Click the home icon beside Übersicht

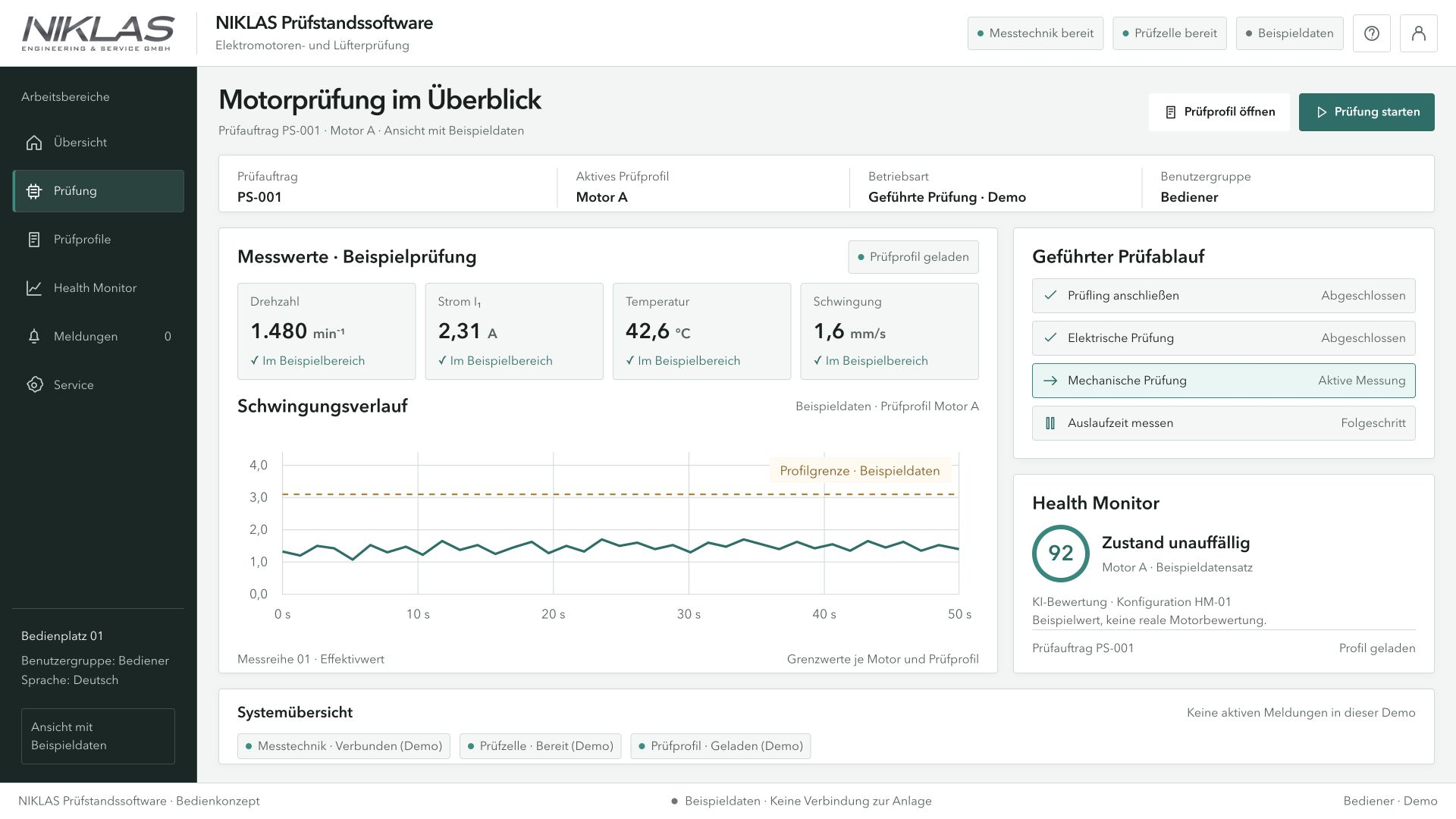34,143
